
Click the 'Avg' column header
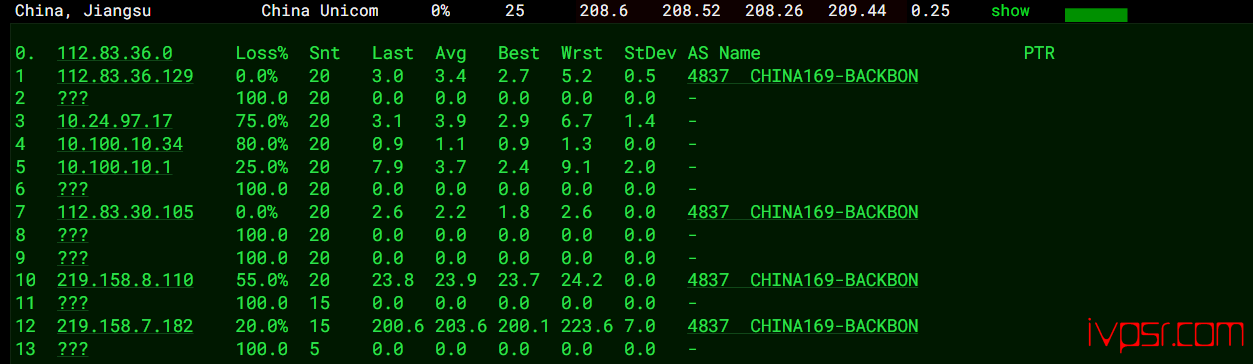pos(451,54)
